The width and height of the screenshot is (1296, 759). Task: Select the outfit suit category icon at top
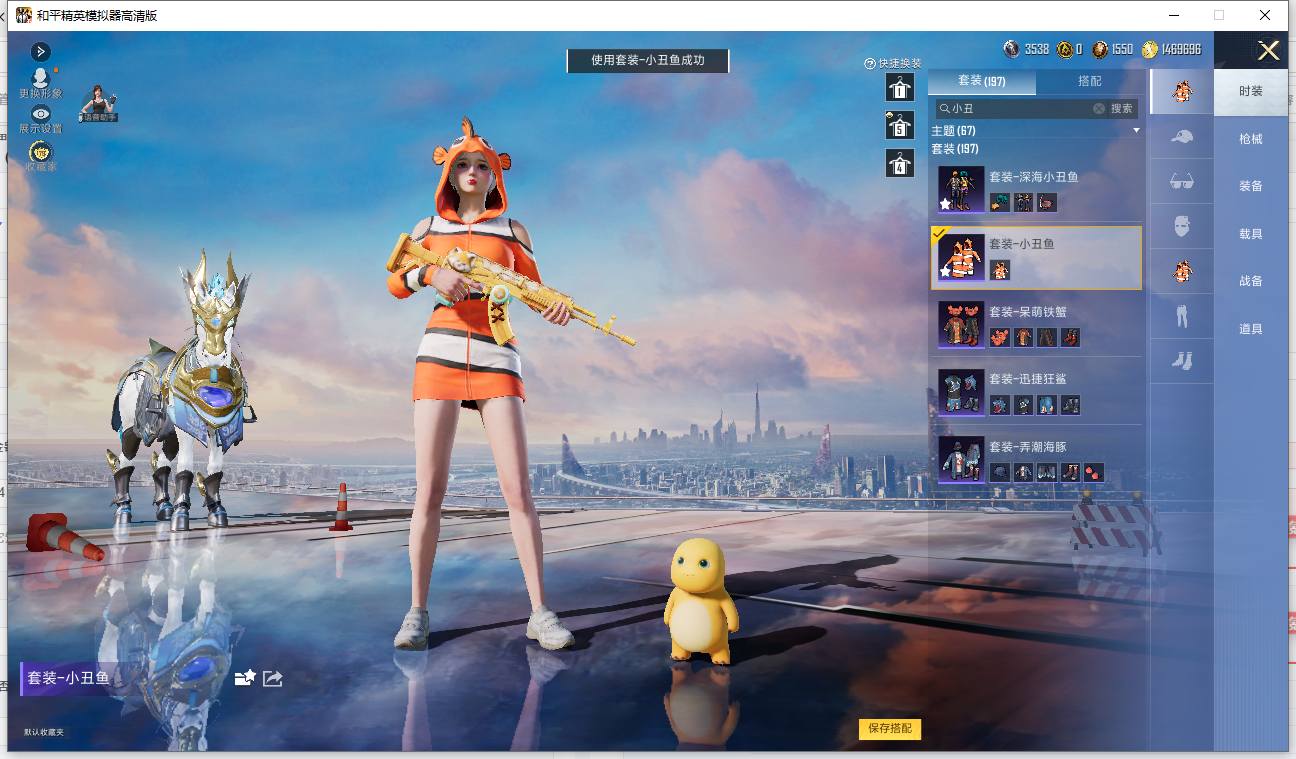coord(1181,91)
